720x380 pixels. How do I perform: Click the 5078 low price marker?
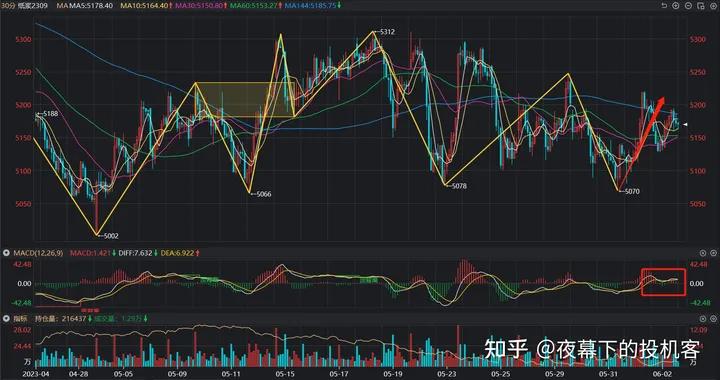pos(457,186)
